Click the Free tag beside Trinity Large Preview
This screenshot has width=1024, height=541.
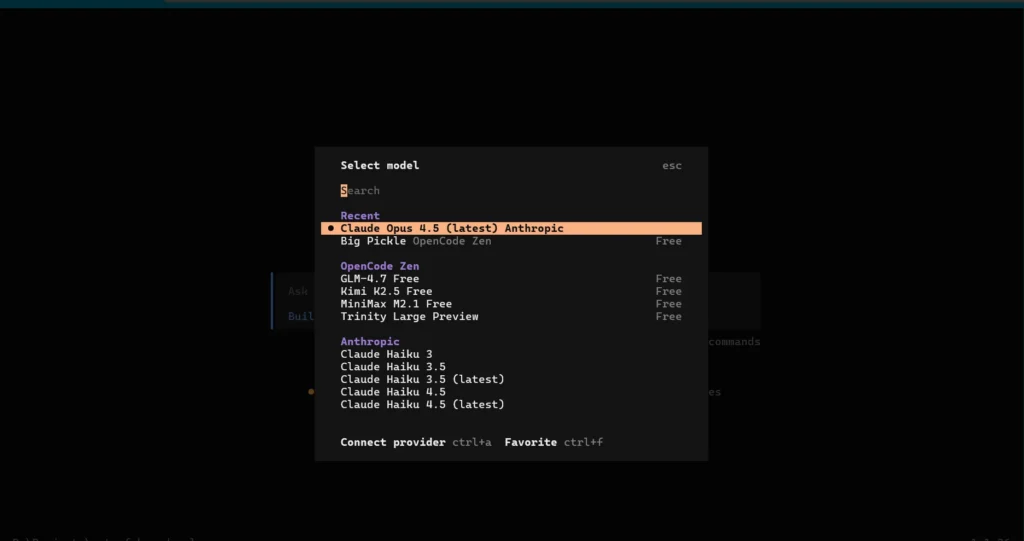pyautogui.click(x=668, y=317)
